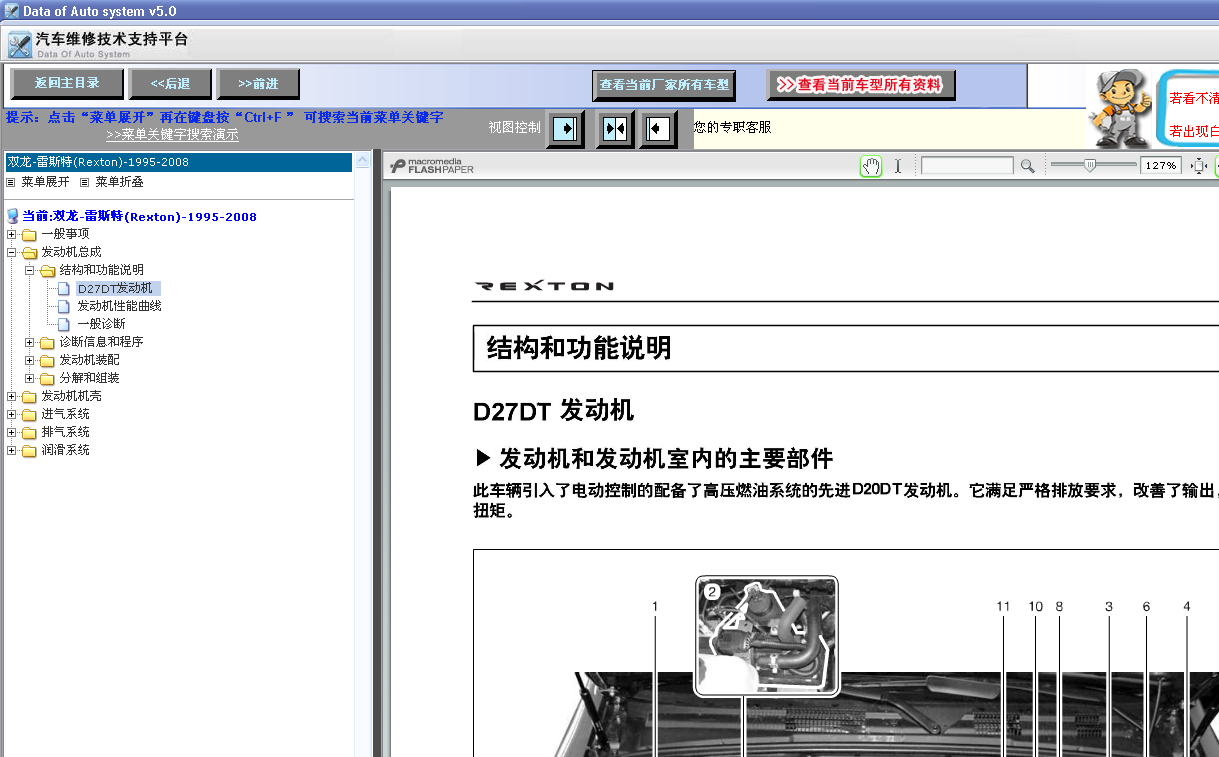
Task: Click the folder icon of 发动机机壳
Action: pos(29,396)
